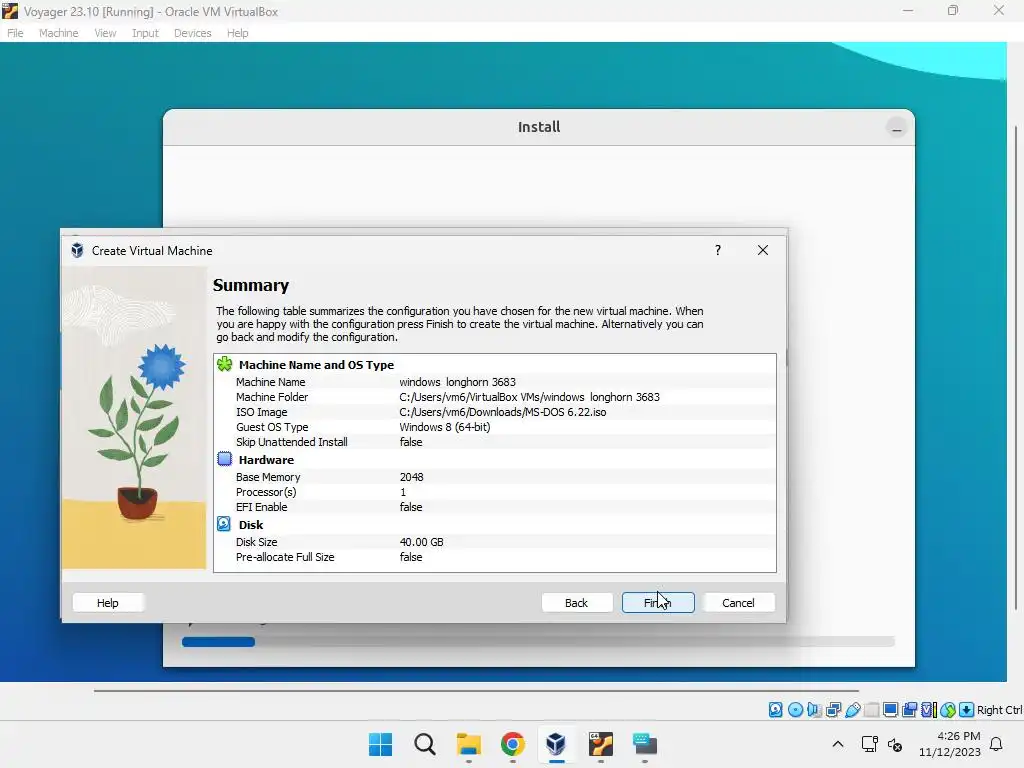Open the monitor app icon on taskbar
This screenshot has width=1024, height=768.
pyautogui.click(x=645, y=744)
